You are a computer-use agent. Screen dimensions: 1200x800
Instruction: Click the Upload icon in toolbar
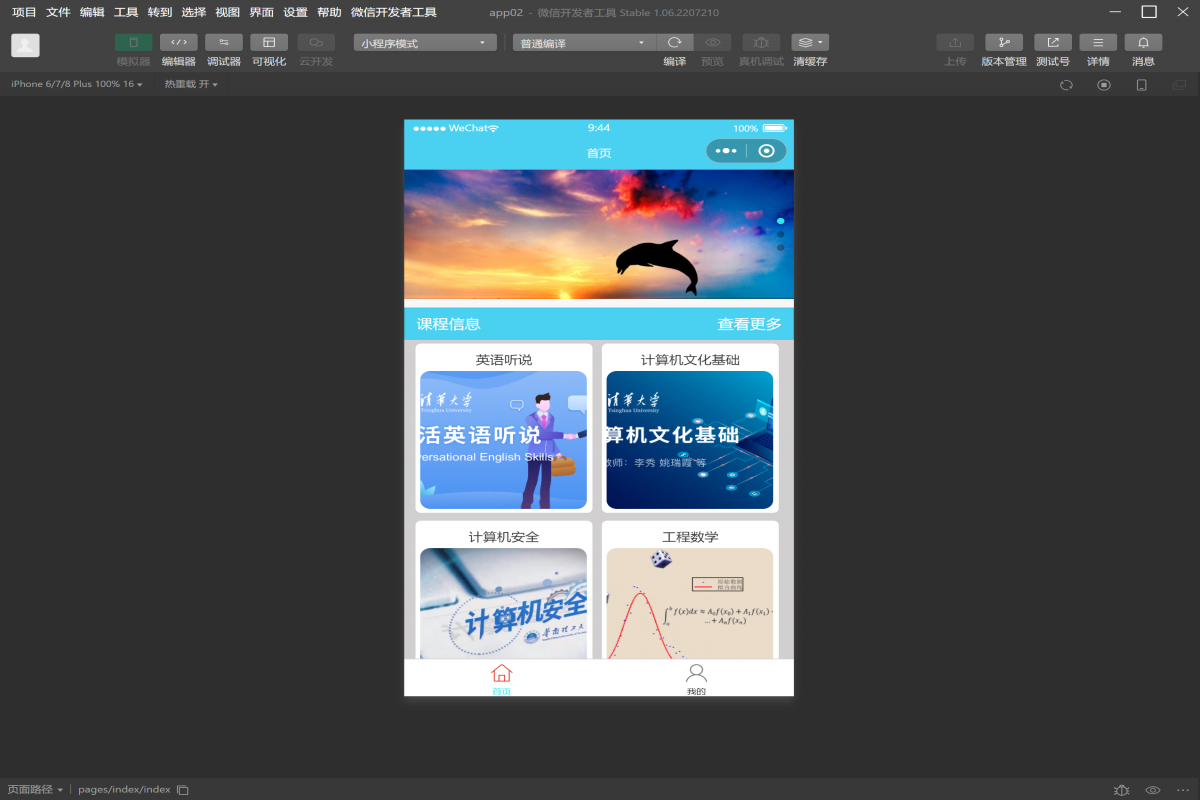click(954, 43)
